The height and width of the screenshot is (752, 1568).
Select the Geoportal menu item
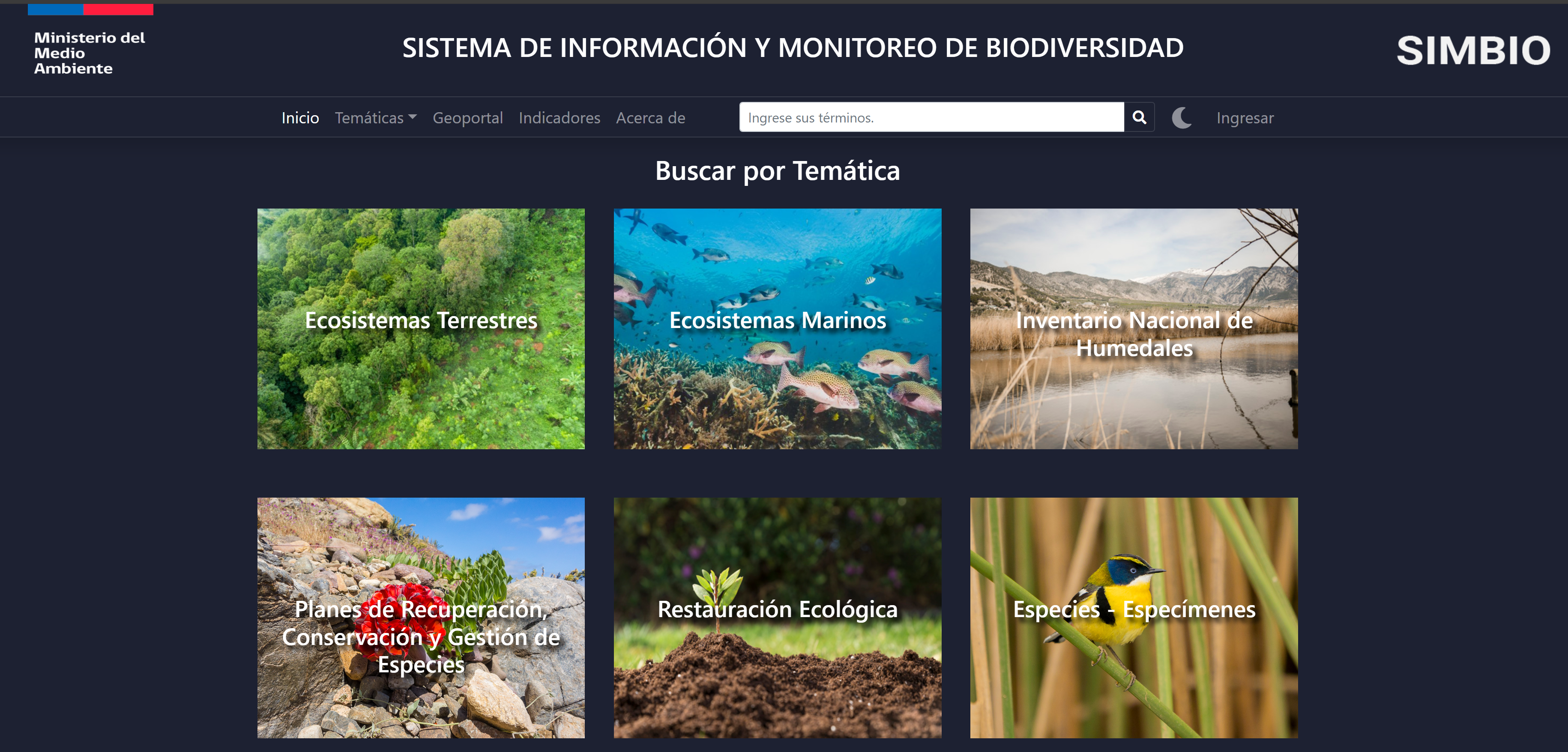point(467,117)
